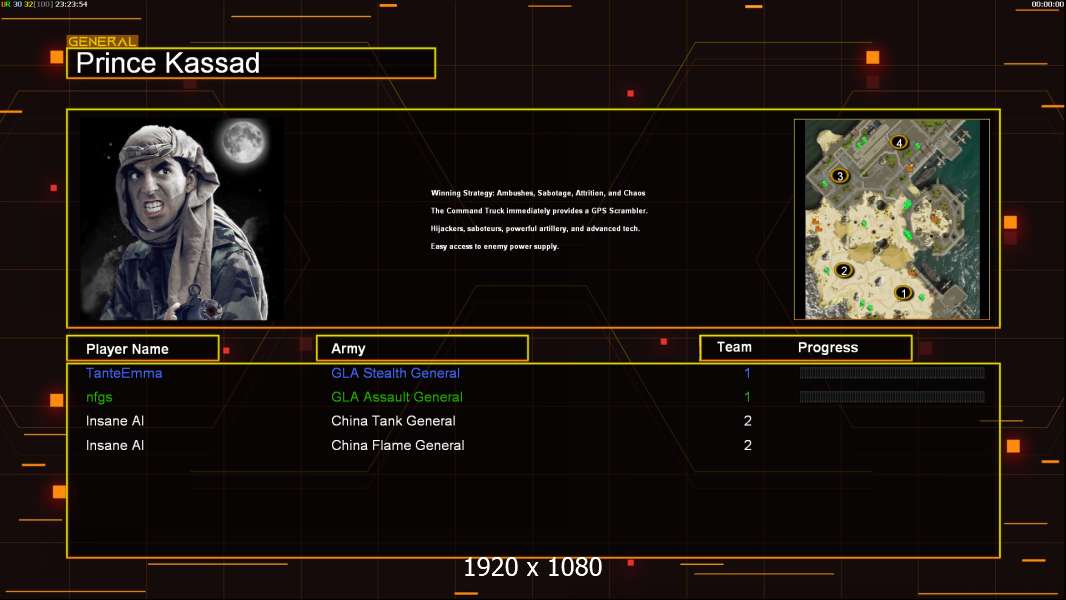Click the GENERAL label above the name
This screenshot has height=600, width=1066.
102,41
